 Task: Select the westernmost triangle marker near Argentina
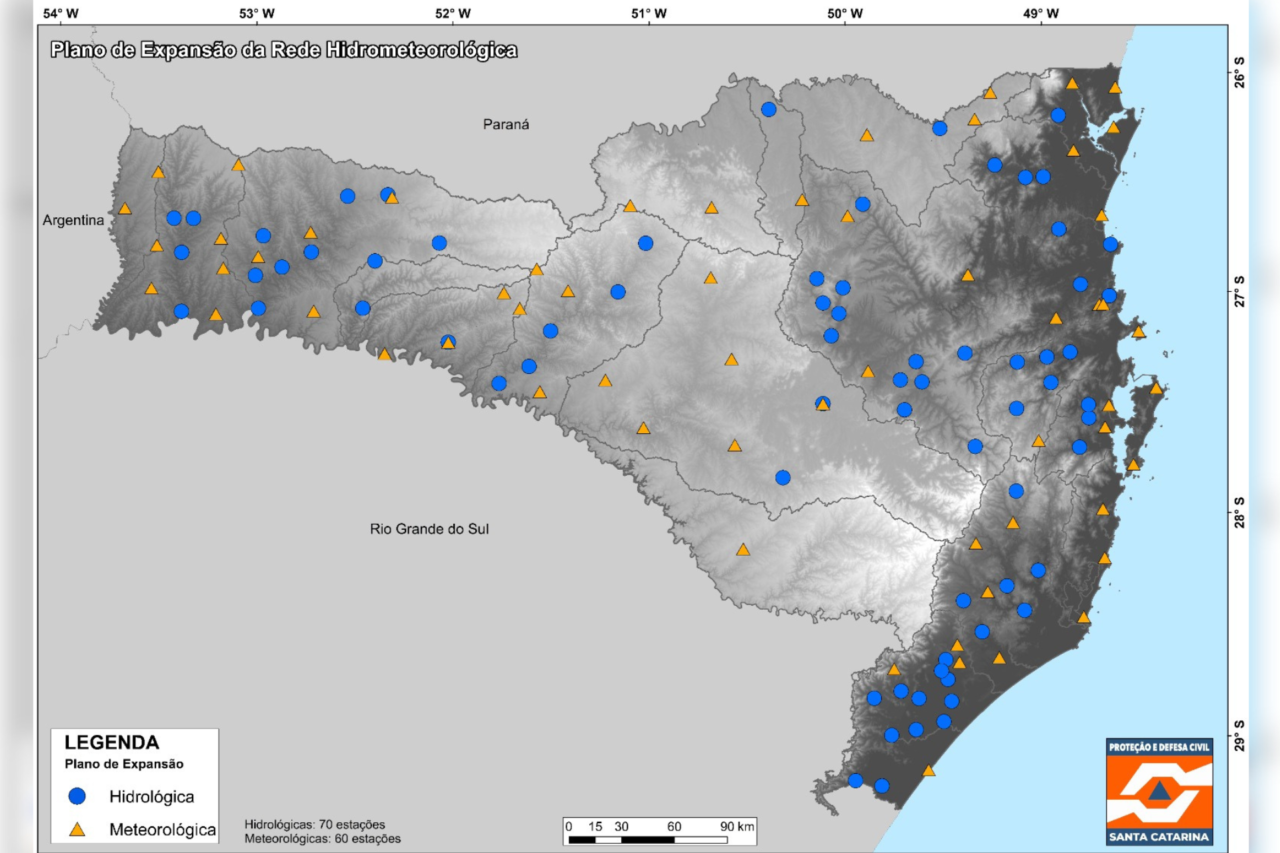coord(125,210)
